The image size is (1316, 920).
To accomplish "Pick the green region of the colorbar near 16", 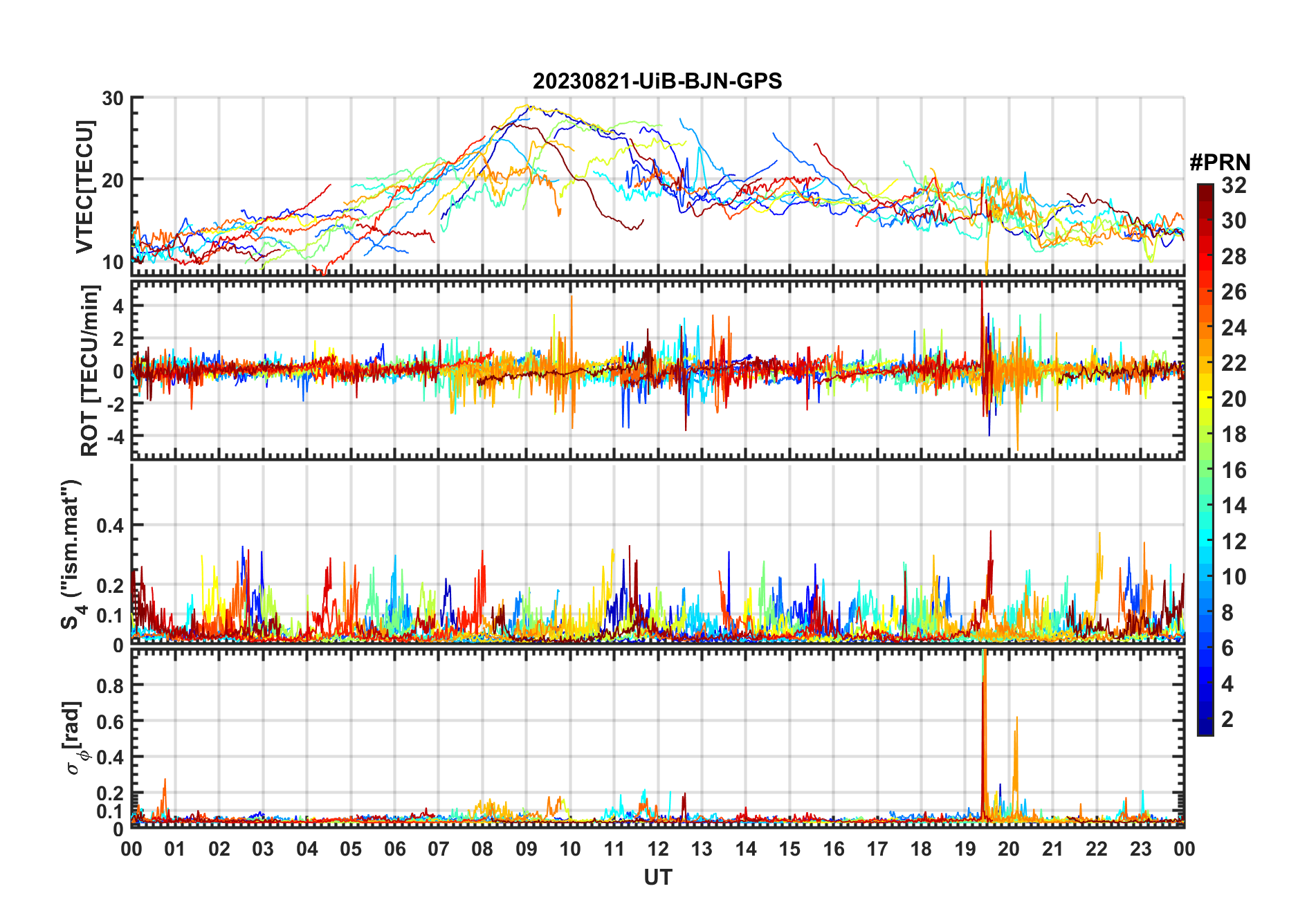I will [x=1205, y=470].
